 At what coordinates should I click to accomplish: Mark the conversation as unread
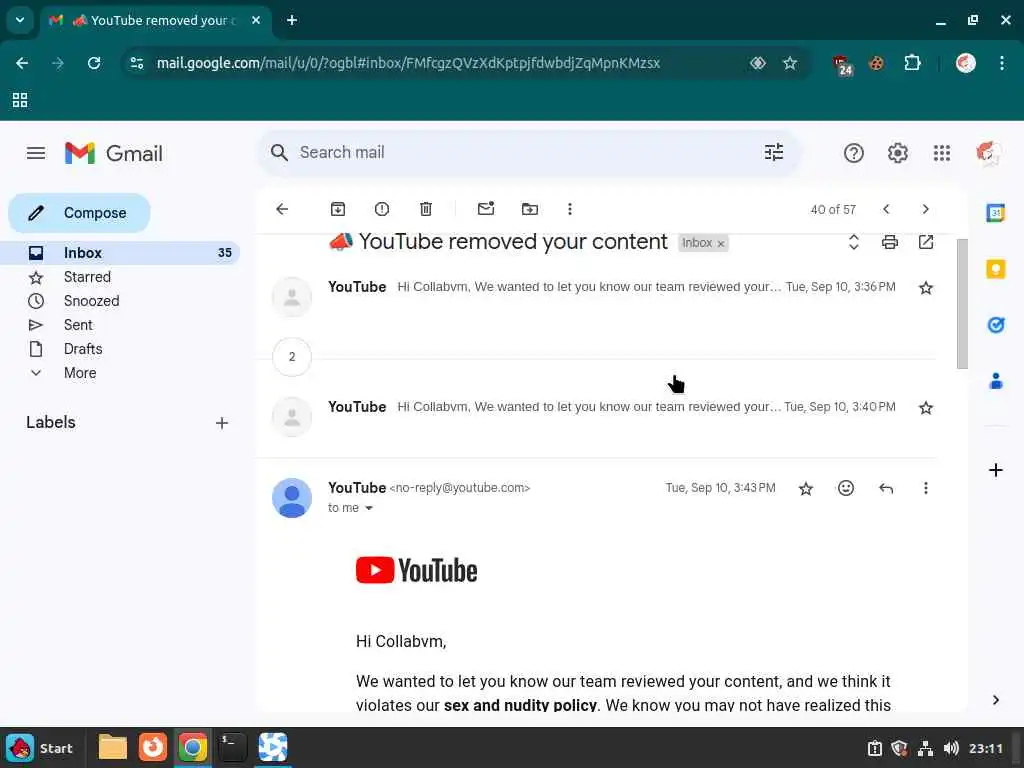[x=486, y=209]
